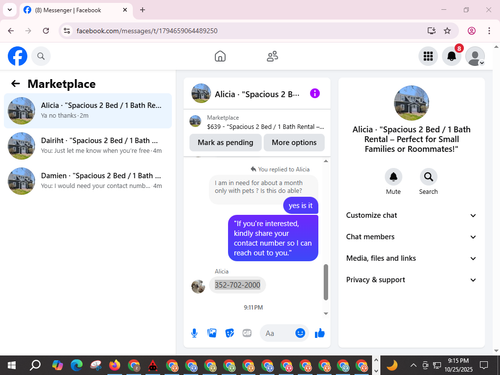
Task: Record a voice clip with microphone icon
Action: point(194,333)
